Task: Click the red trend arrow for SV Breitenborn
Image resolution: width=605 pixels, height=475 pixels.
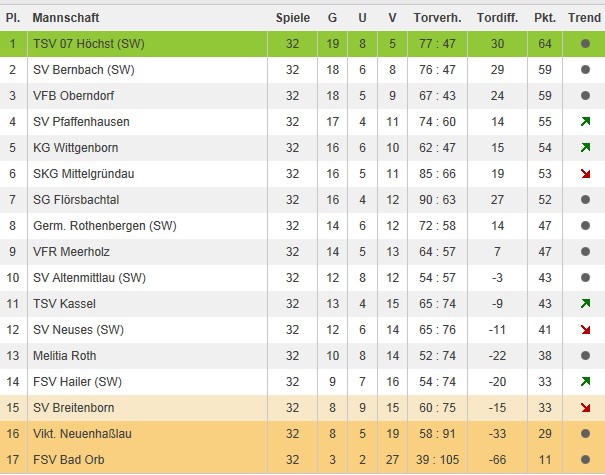Action: pos(584,407)
